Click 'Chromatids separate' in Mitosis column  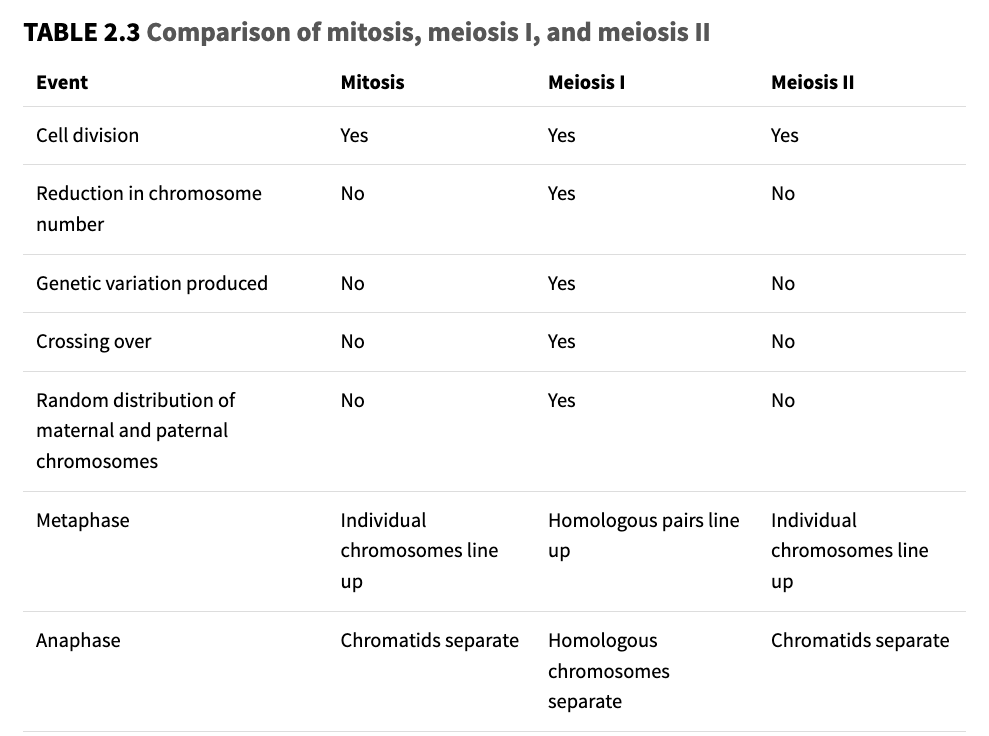[429, 640]
